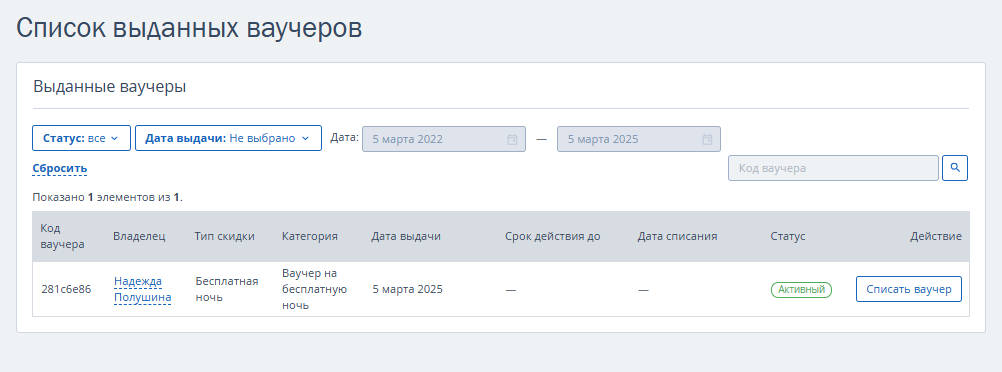Click the Список выданных ваучеров page heading

189,29
